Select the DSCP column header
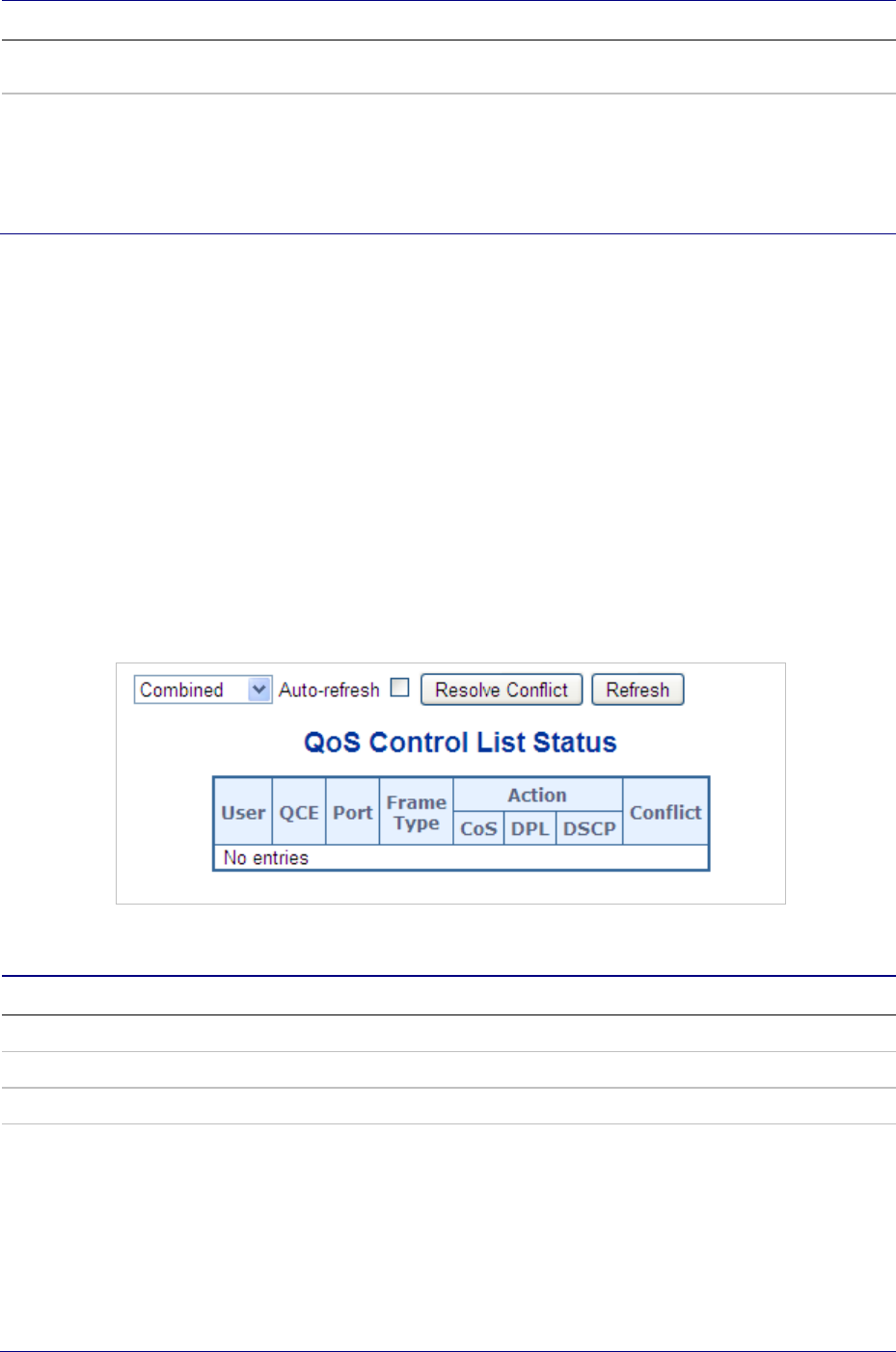This screenshot has height=1352, width=896. point(589,828)
